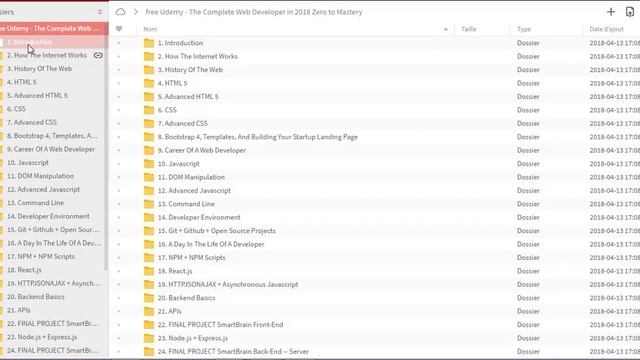Image resolution: width=640 pixels, height=360 pixels.
Task: Select 11. DOM Manipulation in sidebar
Action: (40, 176)
